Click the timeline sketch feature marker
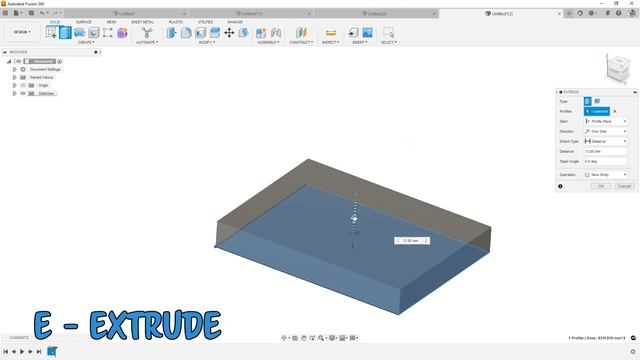Viewport: 640px width, 360px height. [x=52, y=351]
